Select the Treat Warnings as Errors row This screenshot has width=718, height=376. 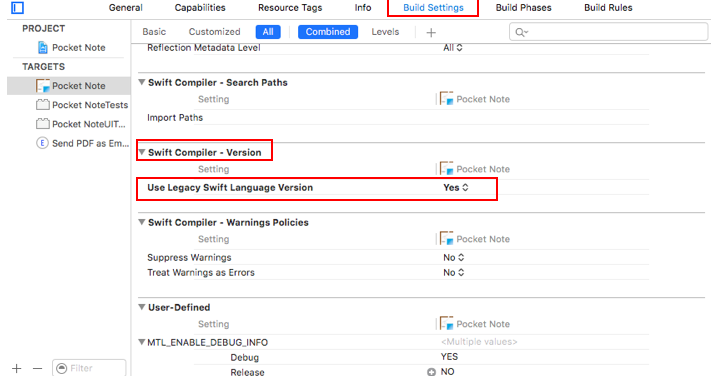tap(394, 272)
